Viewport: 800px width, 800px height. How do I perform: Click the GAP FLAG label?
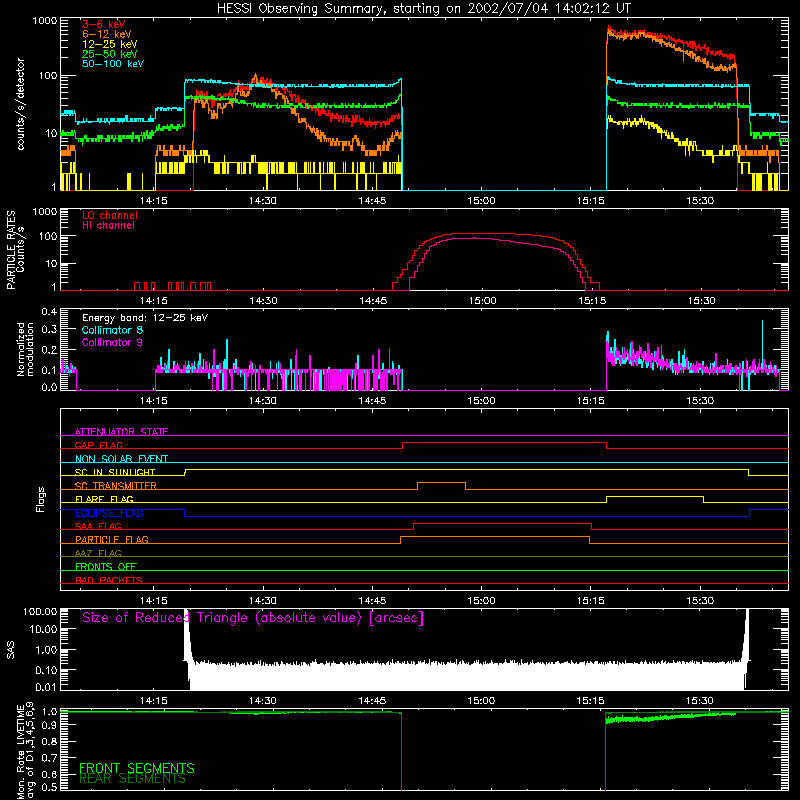(98, 445)
